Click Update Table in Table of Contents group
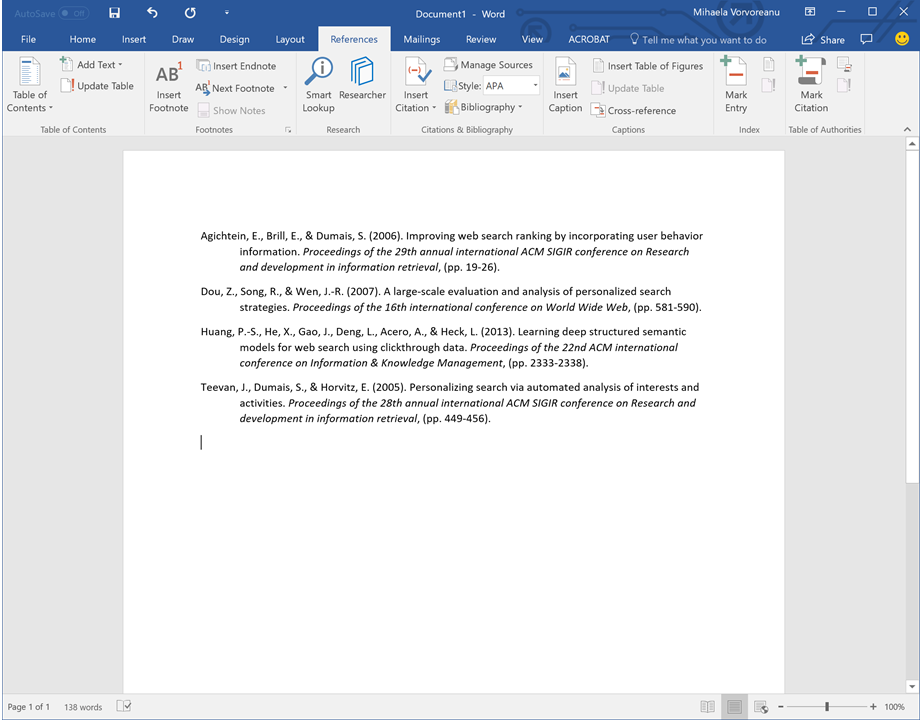Image resolution: width=922 pixels, height=720 pixels. click(97, 85)
